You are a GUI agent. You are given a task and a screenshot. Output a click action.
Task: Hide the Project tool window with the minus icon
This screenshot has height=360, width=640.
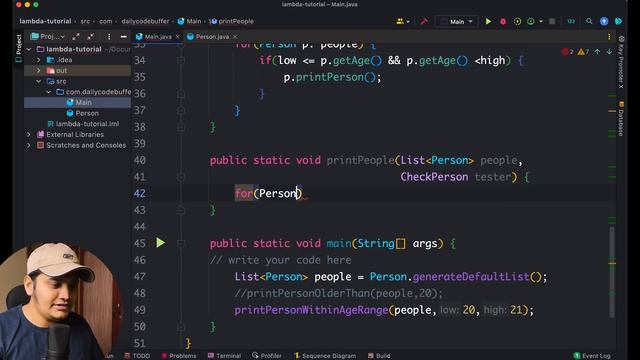point(124,37)
